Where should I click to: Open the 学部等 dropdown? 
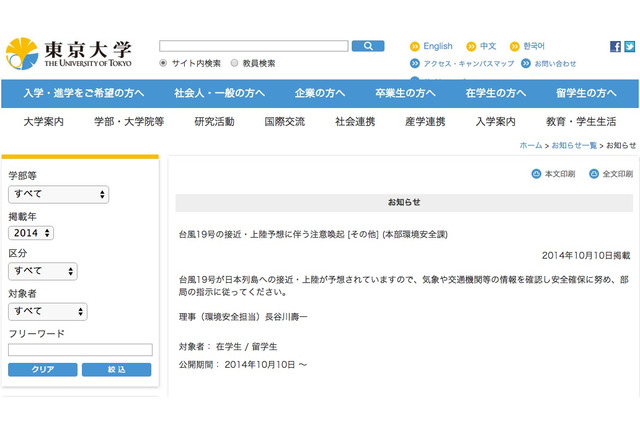point(58,194)
